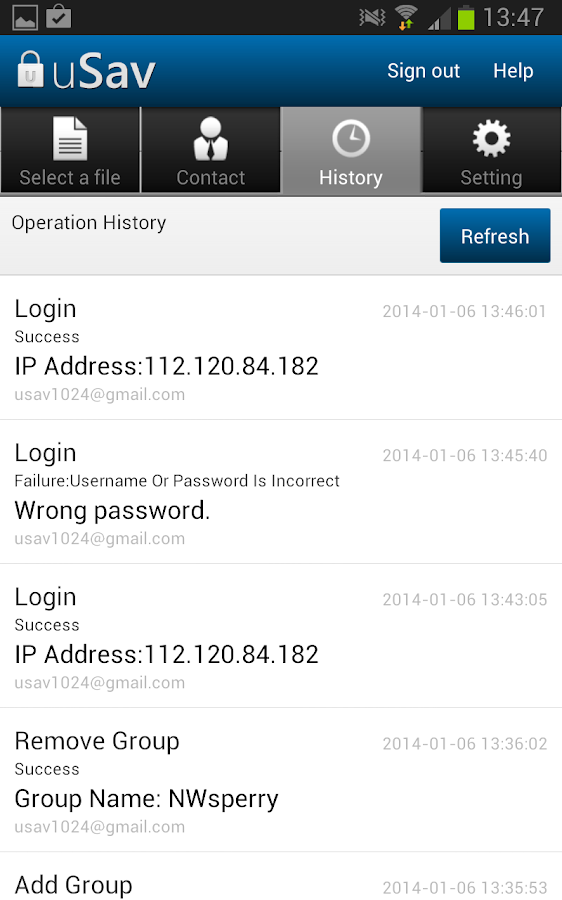Click the Sign out link
The width and height of the screenshot is (562, 900).
(424, 71)
